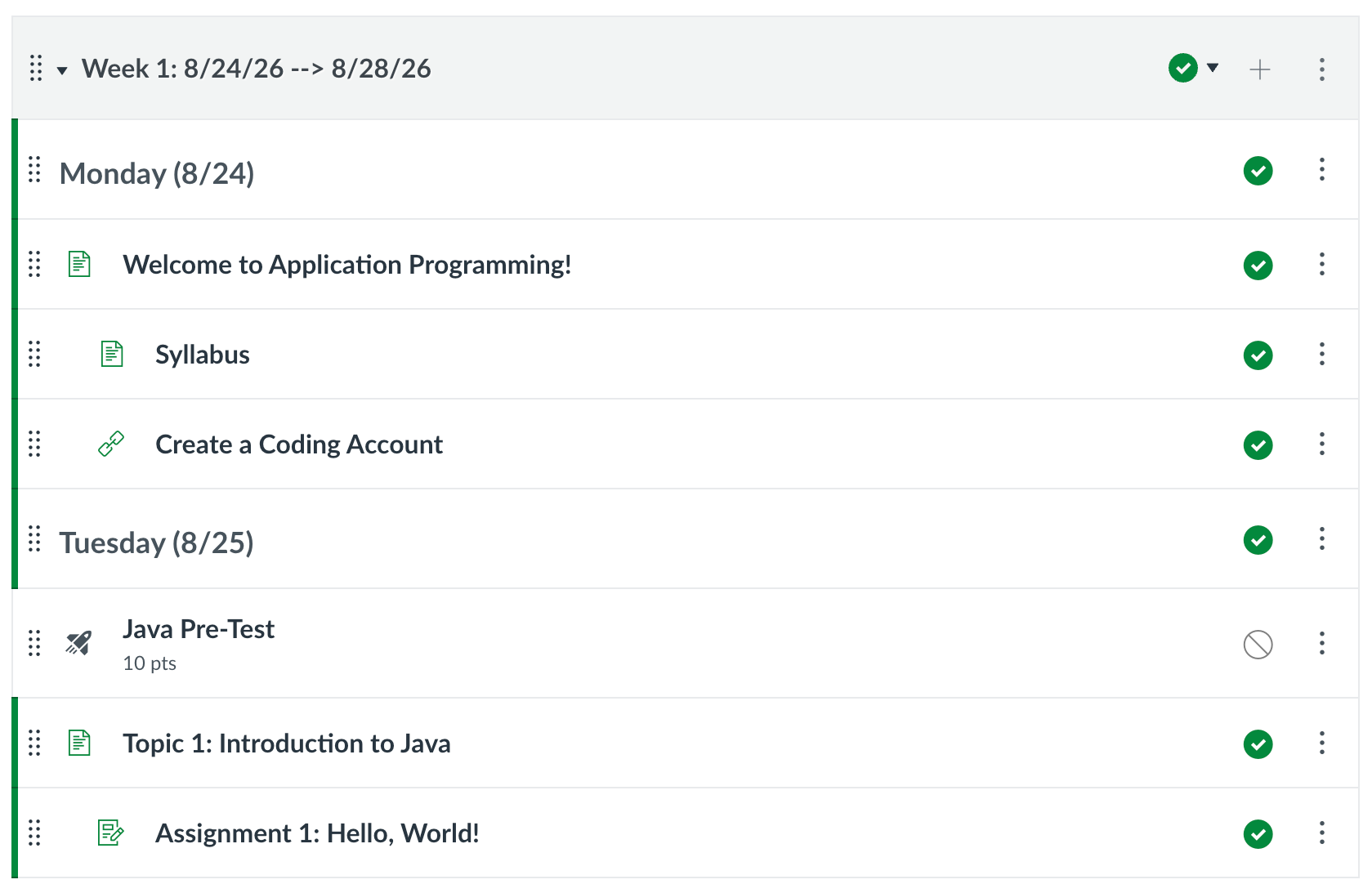Add item to Week 1 module with plus
Viewport: 1372px width, 893px height.
point(1260,69)
